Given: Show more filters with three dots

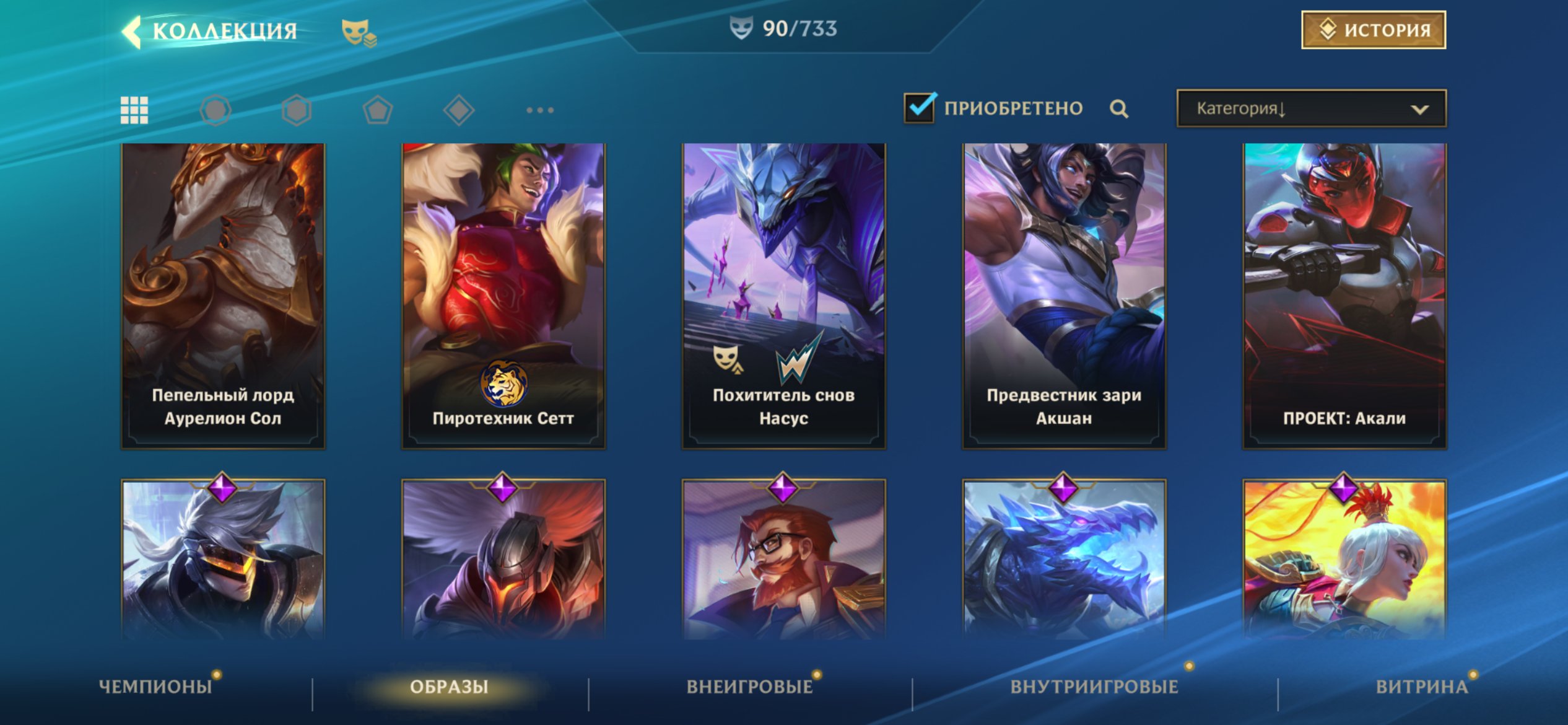Looking at the screenshot, I should [540, 110].
